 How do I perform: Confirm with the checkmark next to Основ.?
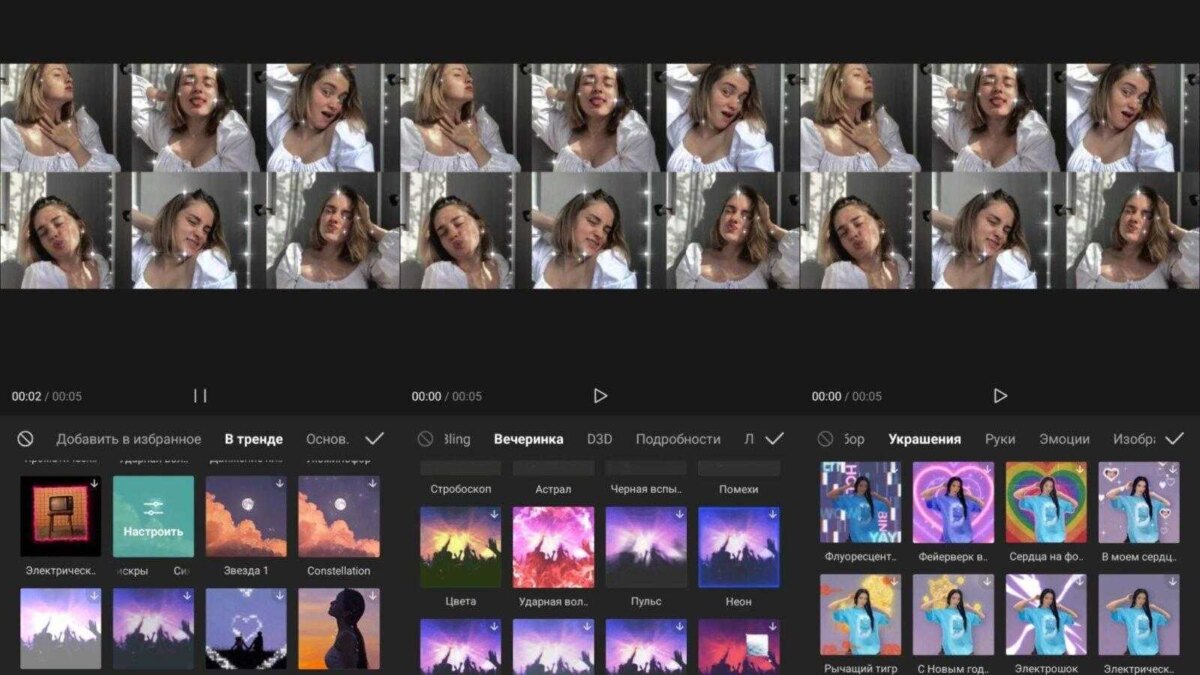coord(374,439)
